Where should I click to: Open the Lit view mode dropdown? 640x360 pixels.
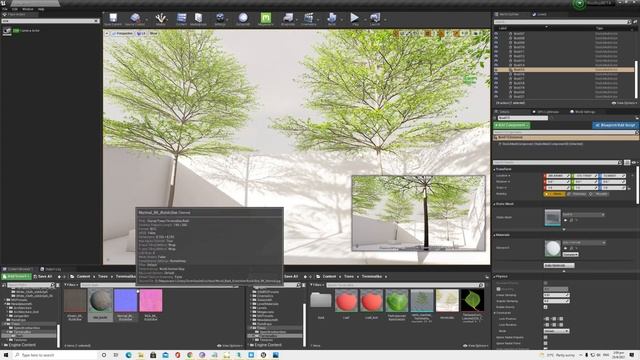(x=141, y=33)
